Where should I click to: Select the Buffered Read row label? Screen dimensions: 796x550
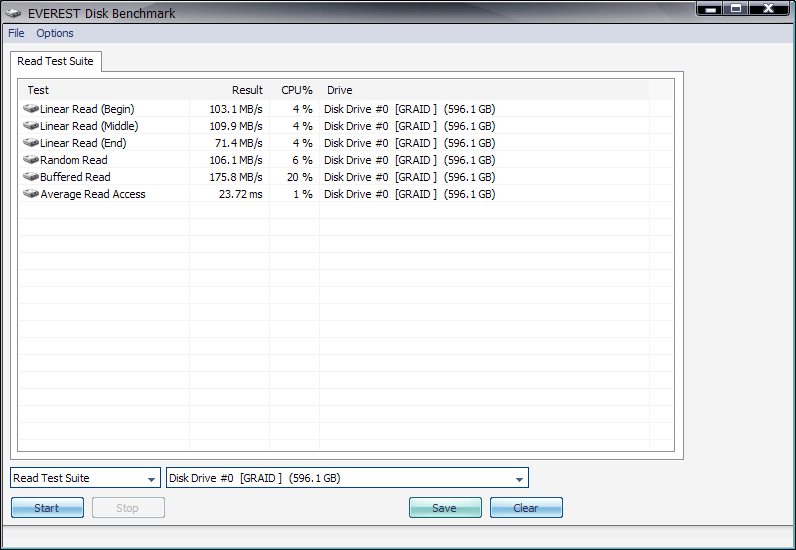click(x=75, y=177)
